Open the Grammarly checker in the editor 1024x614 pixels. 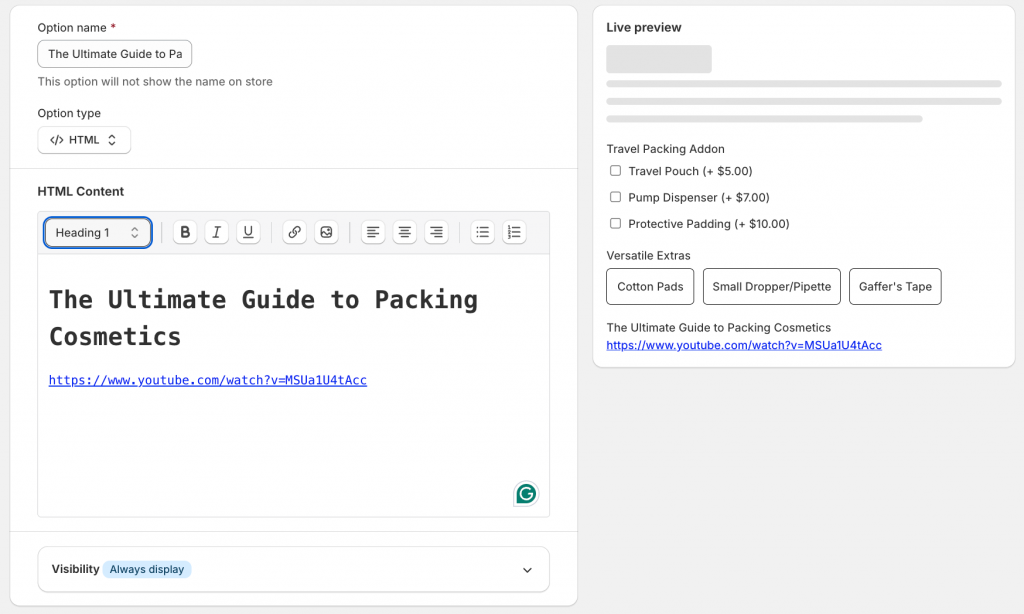coord(525,493)
